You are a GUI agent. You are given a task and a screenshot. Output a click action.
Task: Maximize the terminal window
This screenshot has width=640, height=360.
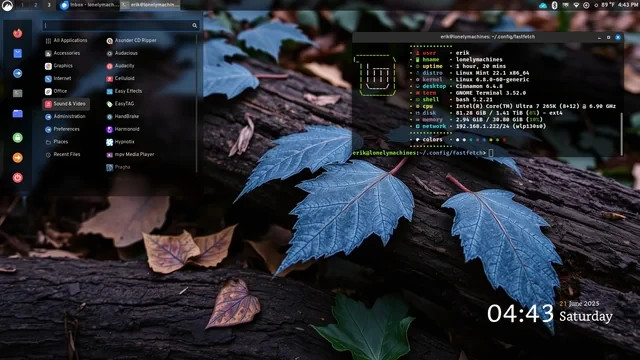609,37
